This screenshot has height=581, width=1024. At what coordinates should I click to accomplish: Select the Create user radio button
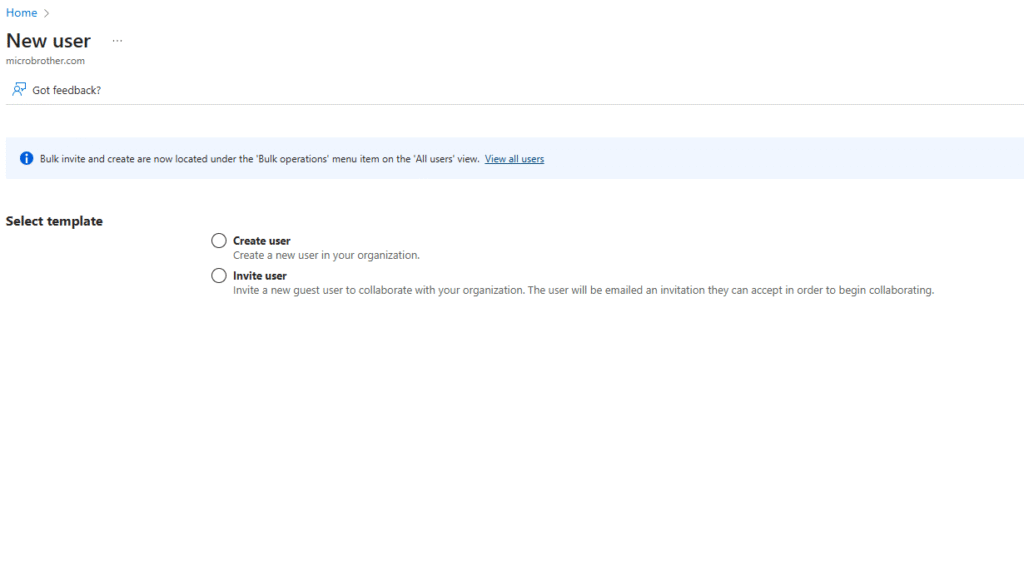tap(219, 241)
